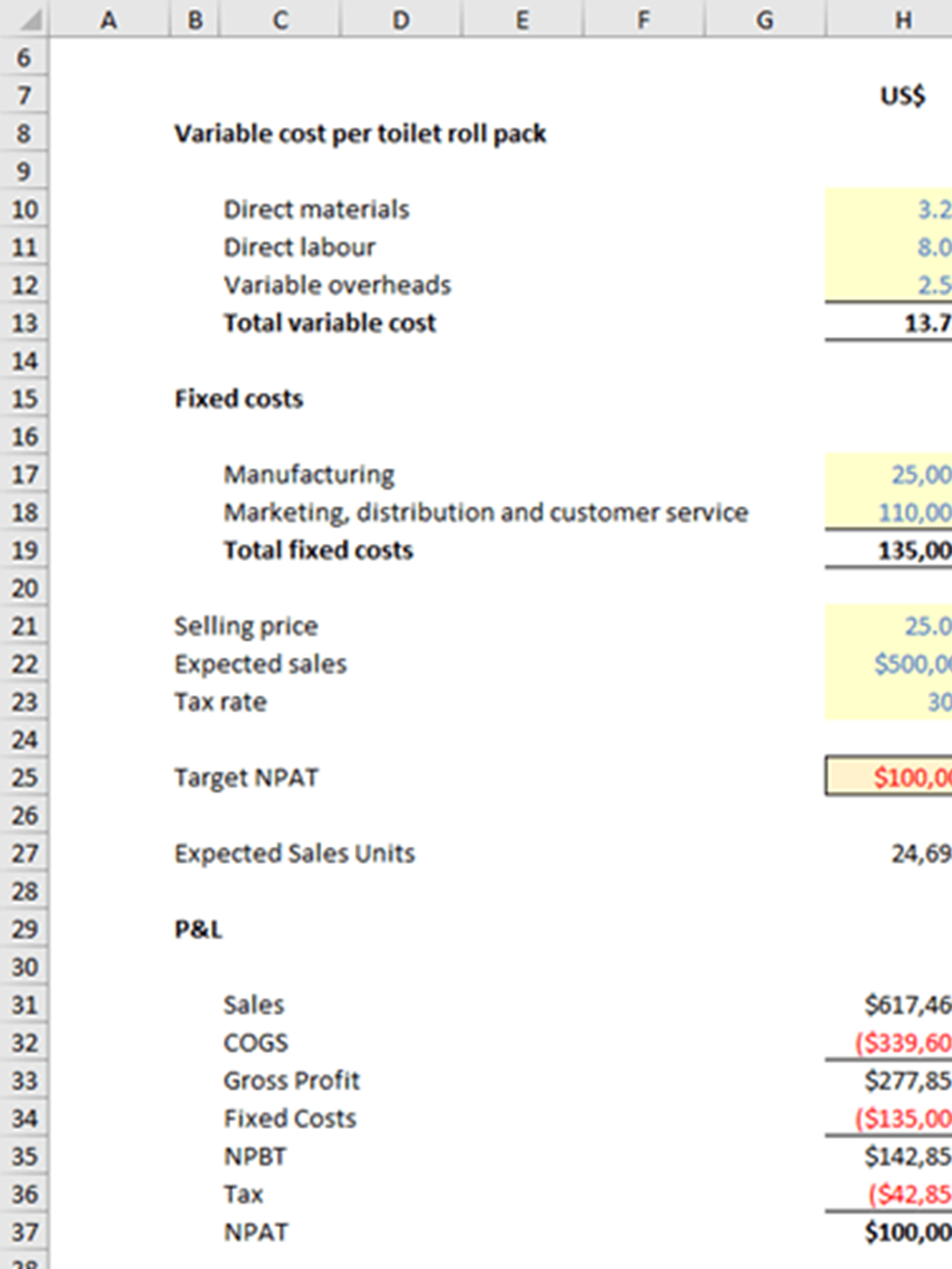Click the 'Marketing, distribution and customer service' label
The height and width of the screenshot is (1269, 952).
coord(486,513)
